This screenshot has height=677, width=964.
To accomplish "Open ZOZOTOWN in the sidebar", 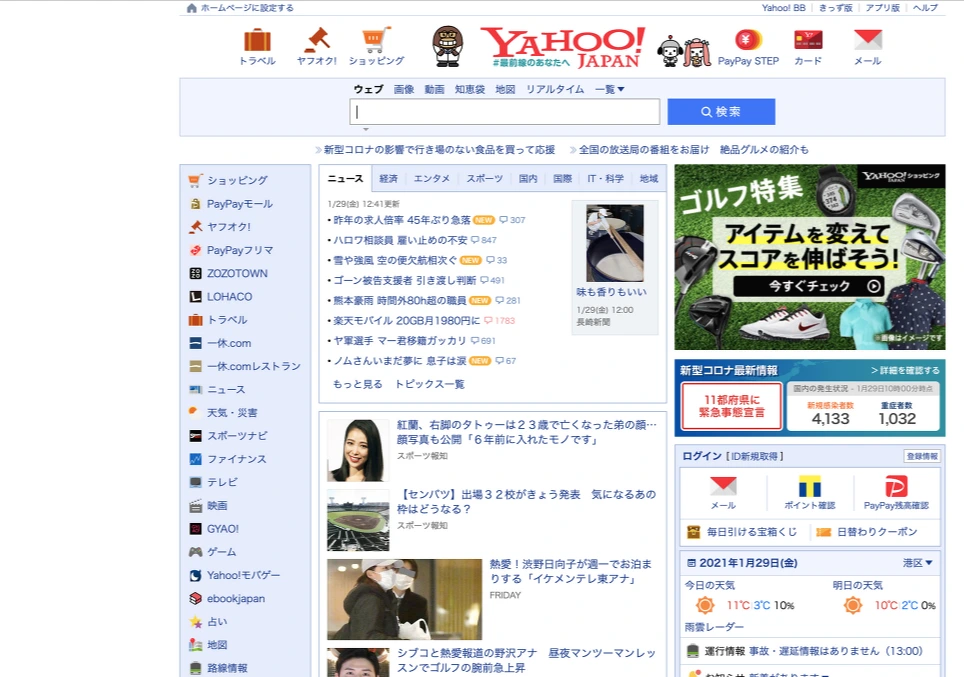I will point(237,274).
